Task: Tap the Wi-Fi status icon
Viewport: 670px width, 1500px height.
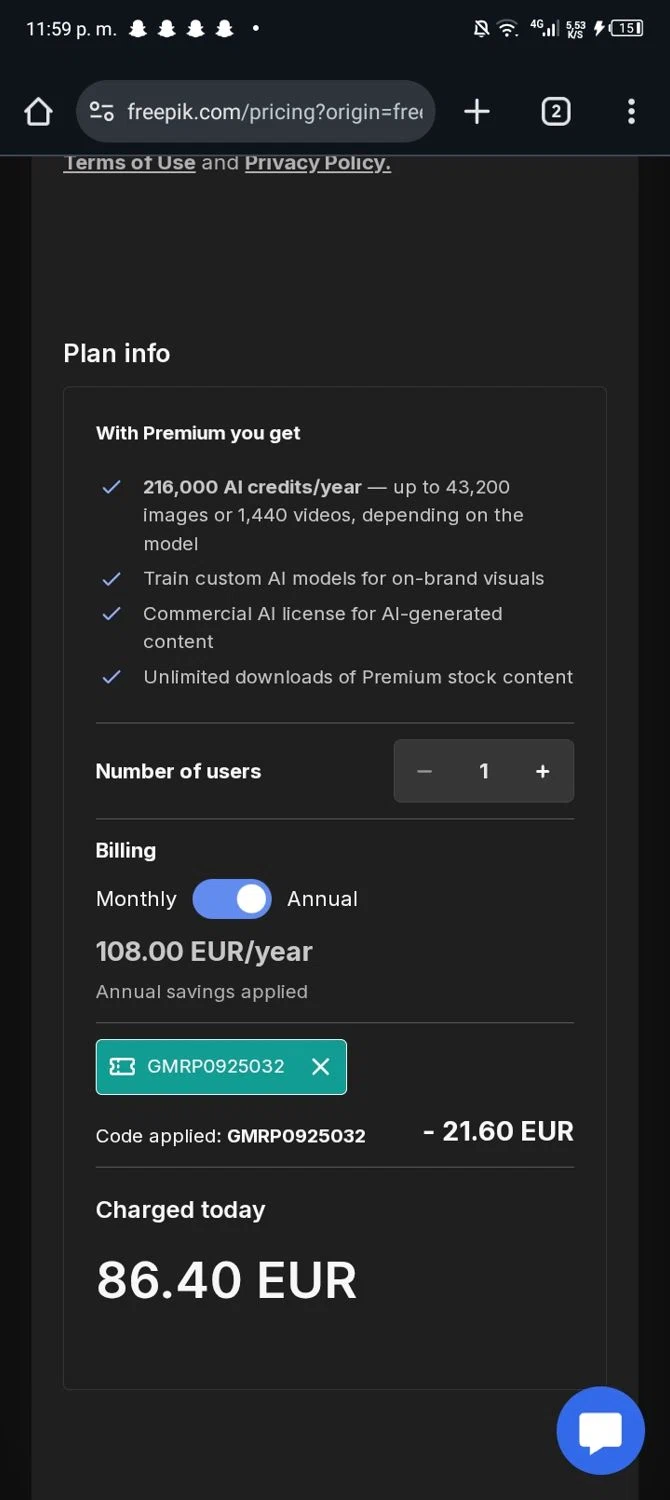Action: coord(508,29)
